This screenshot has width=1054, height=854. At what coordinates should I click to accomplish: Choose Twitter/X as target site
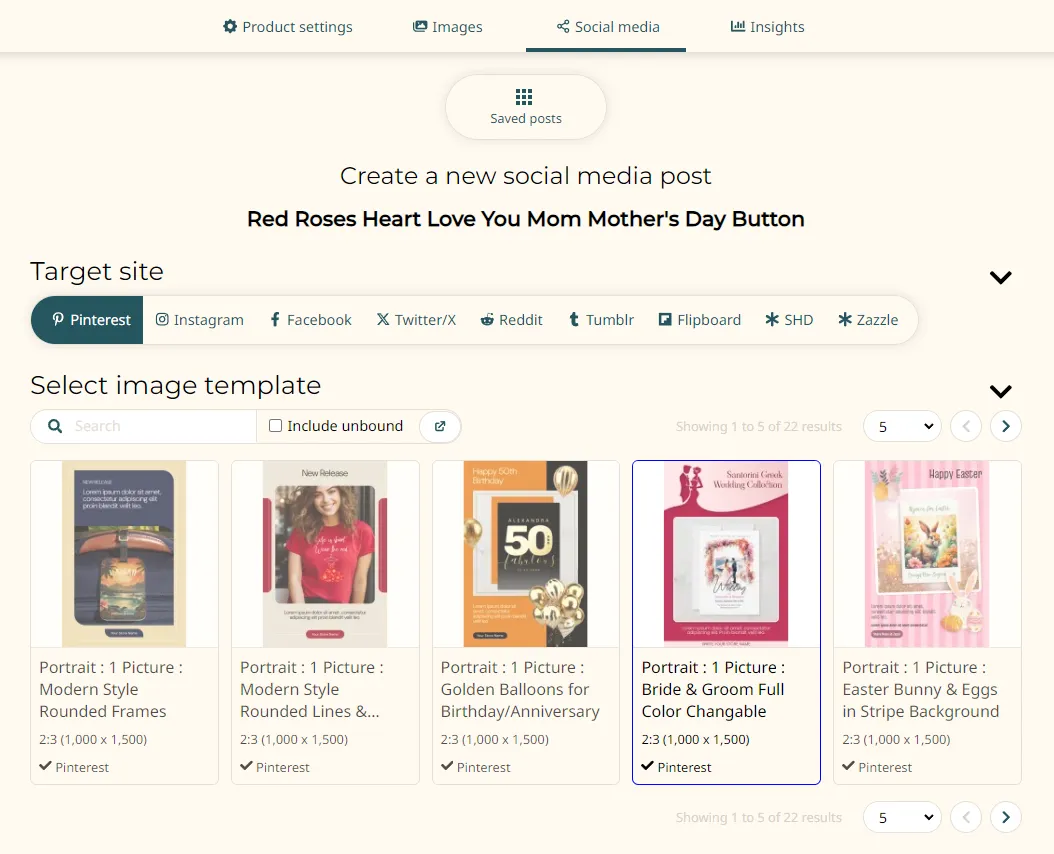point(416,320)
